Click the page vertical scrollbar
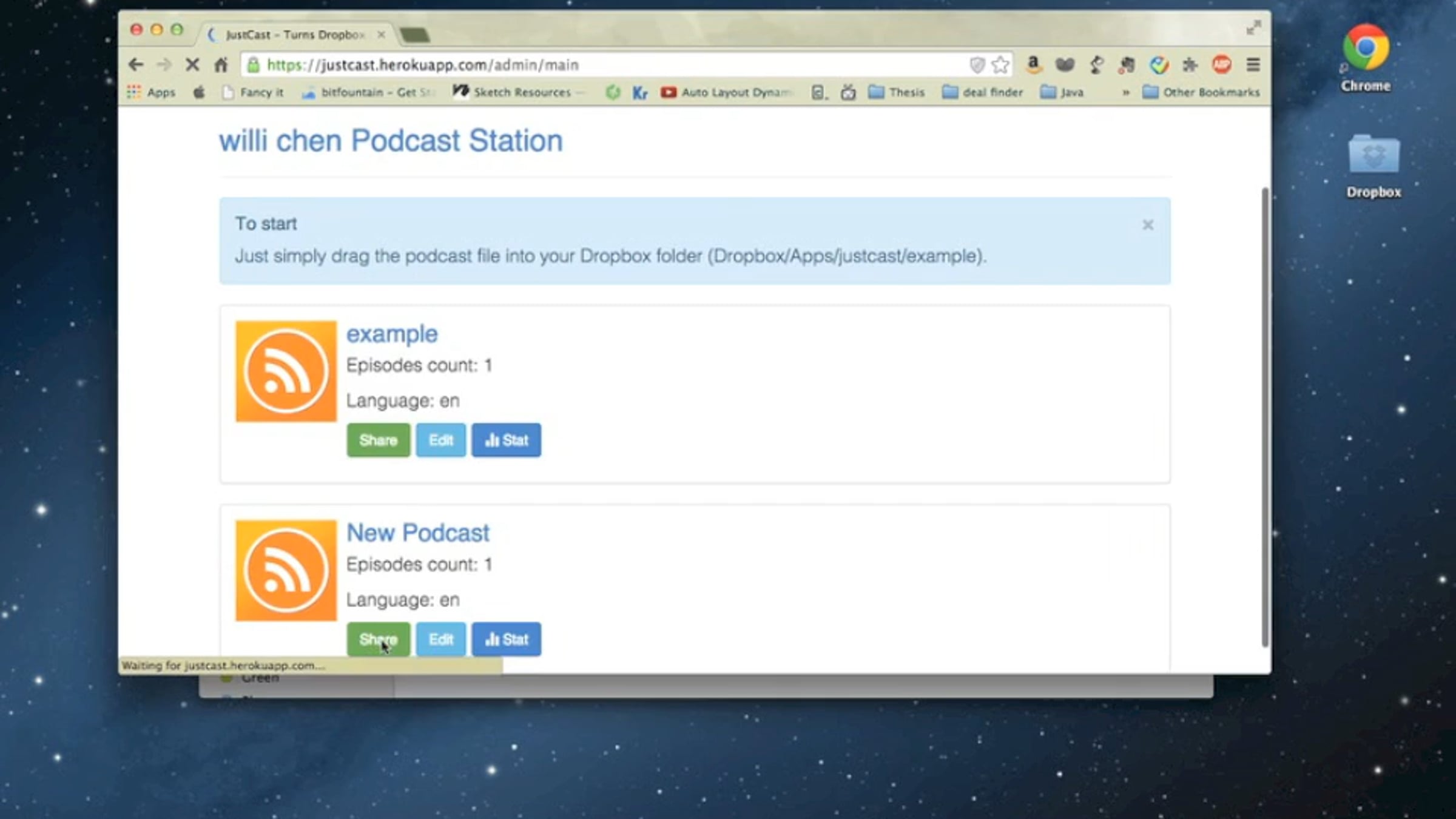The height and width of the screenshot is (819, 1456). click(1265, 417)
